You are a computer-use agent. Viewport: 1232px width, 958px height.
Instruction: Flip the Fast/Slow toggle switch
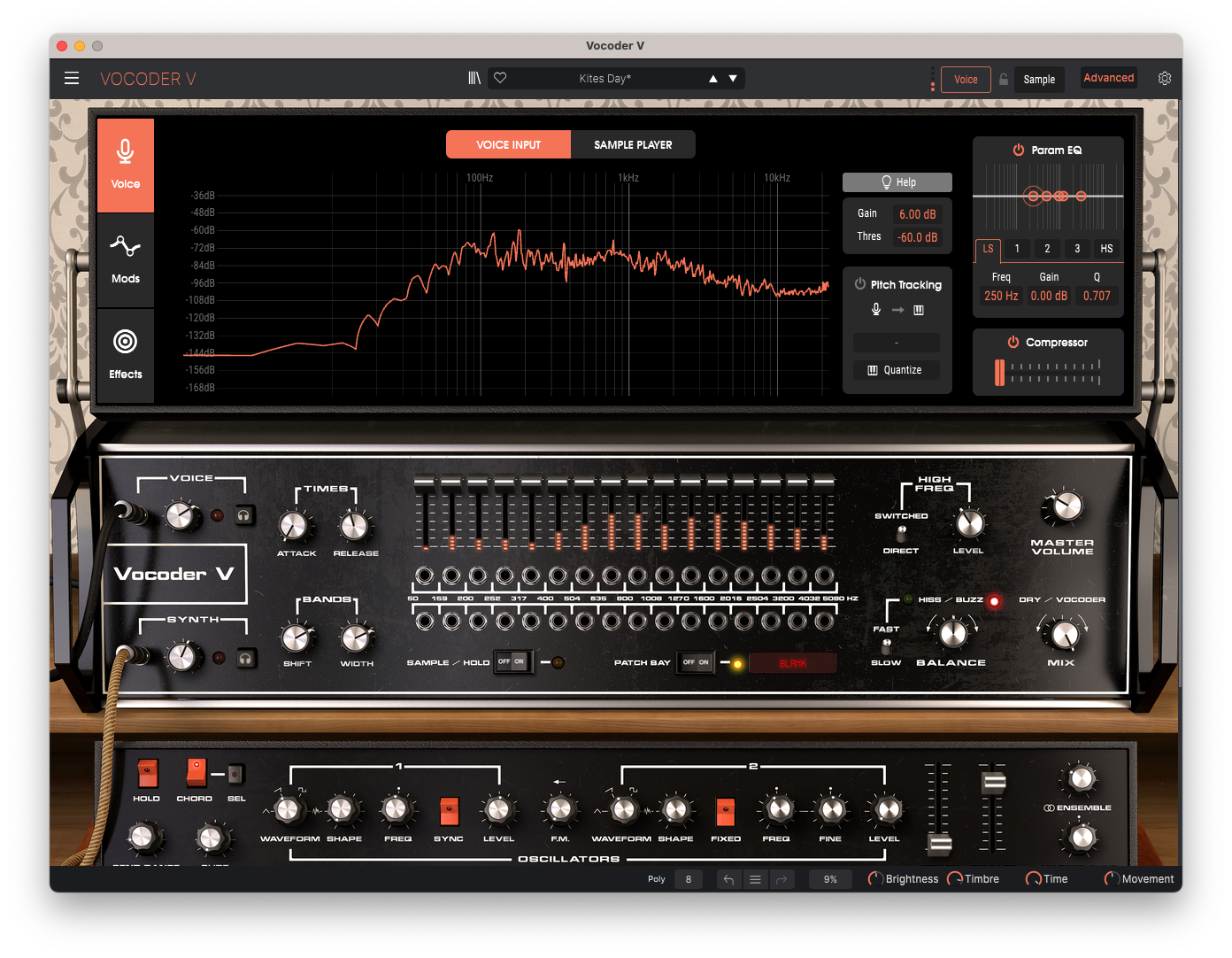[886, 645]
